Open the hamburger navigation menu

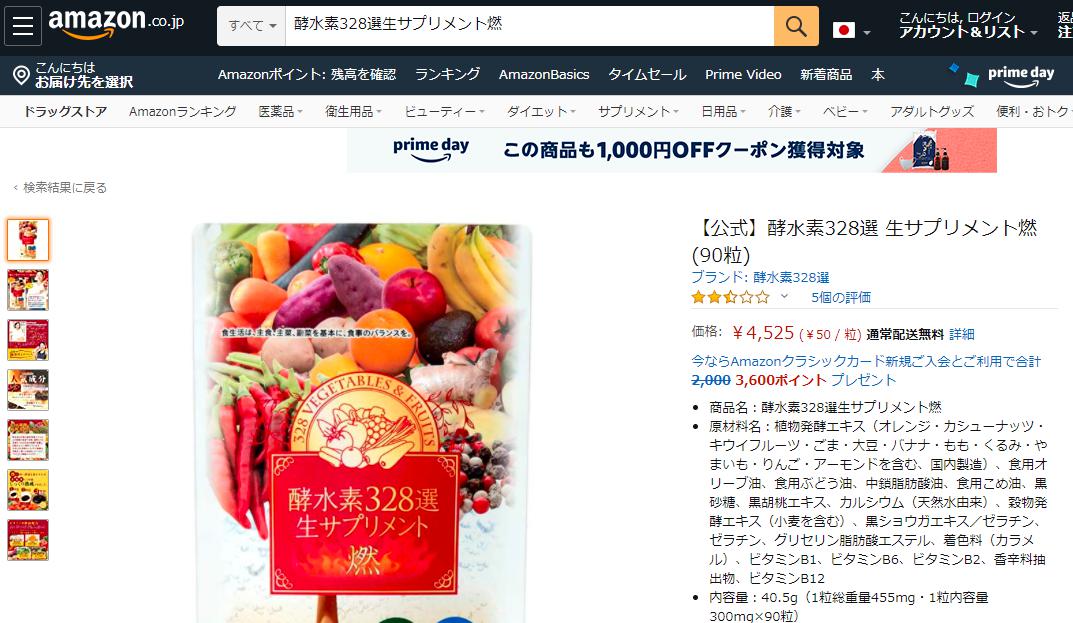23,25
